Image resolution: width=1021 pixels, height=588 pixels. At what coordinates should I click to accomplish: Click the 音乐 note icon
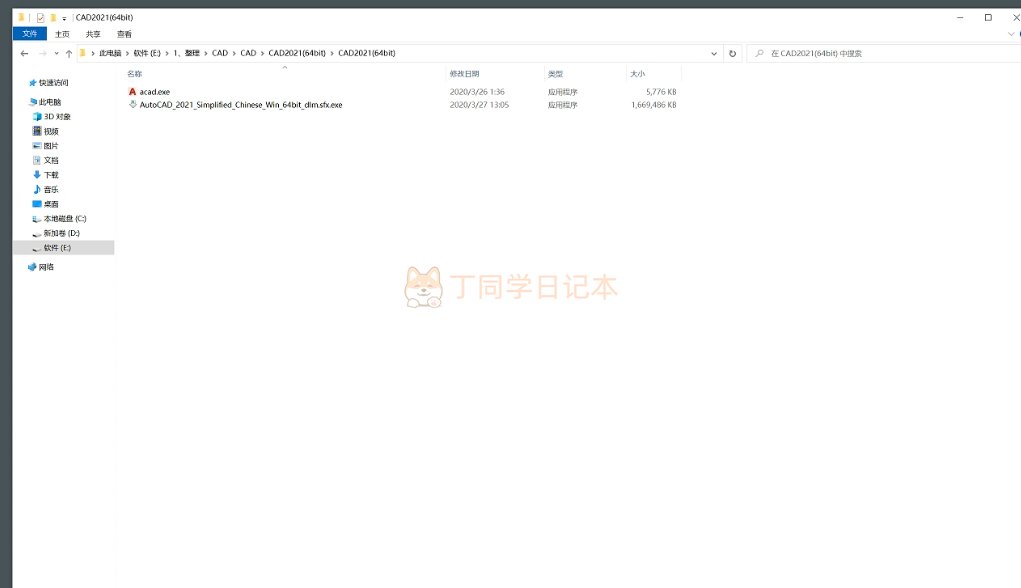[x=37, y=189]
